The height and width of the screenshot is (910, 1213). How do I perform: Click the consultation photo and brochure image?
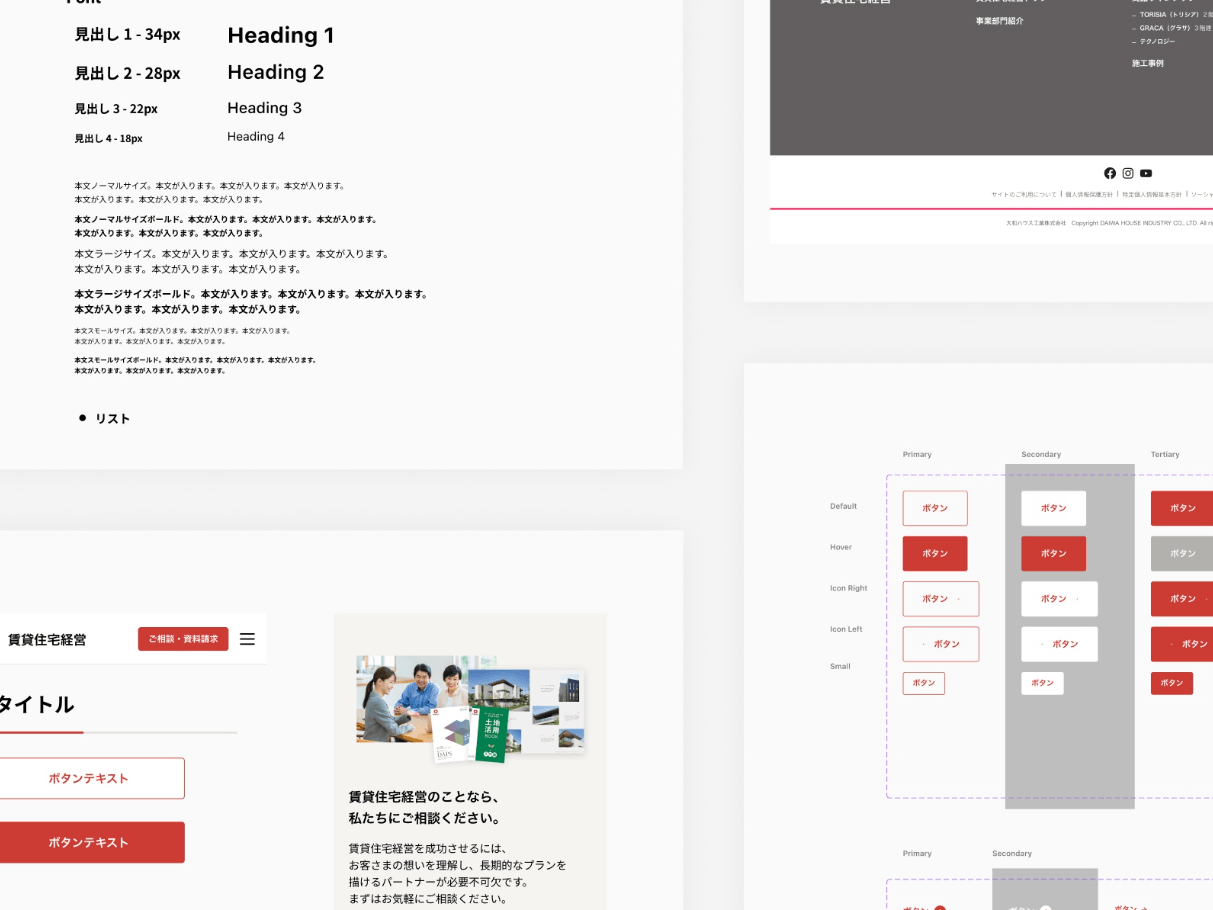click(x=471, y=709)
